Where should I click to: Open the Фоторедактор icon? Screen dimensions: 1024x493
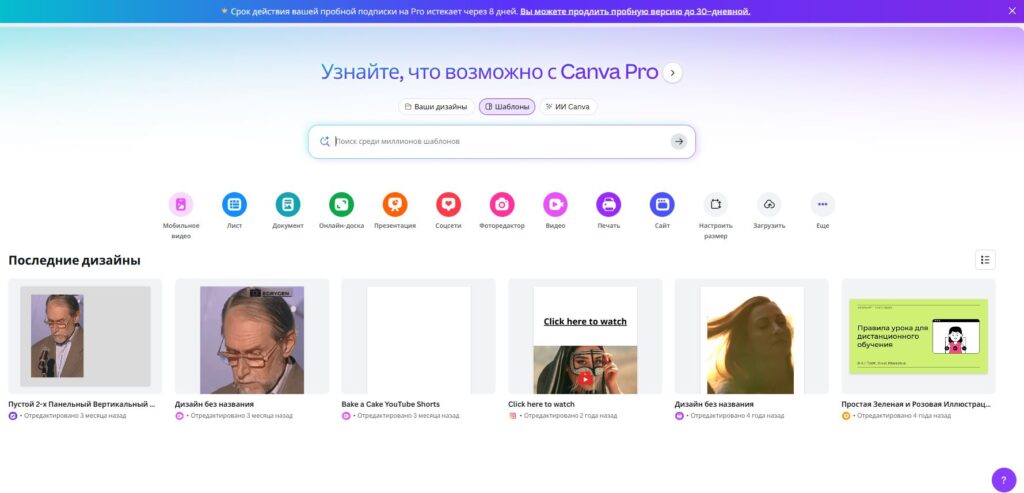502,204
